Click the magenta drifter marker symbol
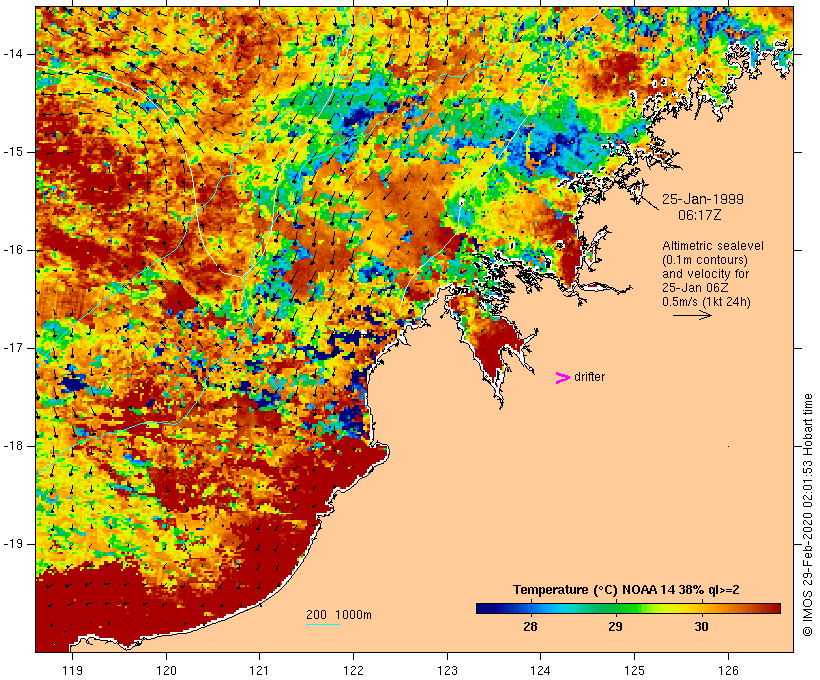820x680 pixels. coord(562,378)
